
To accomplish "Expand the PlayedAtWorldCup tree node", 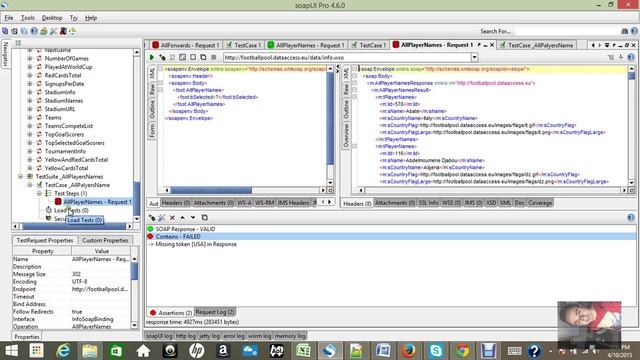I will point(29,67).
